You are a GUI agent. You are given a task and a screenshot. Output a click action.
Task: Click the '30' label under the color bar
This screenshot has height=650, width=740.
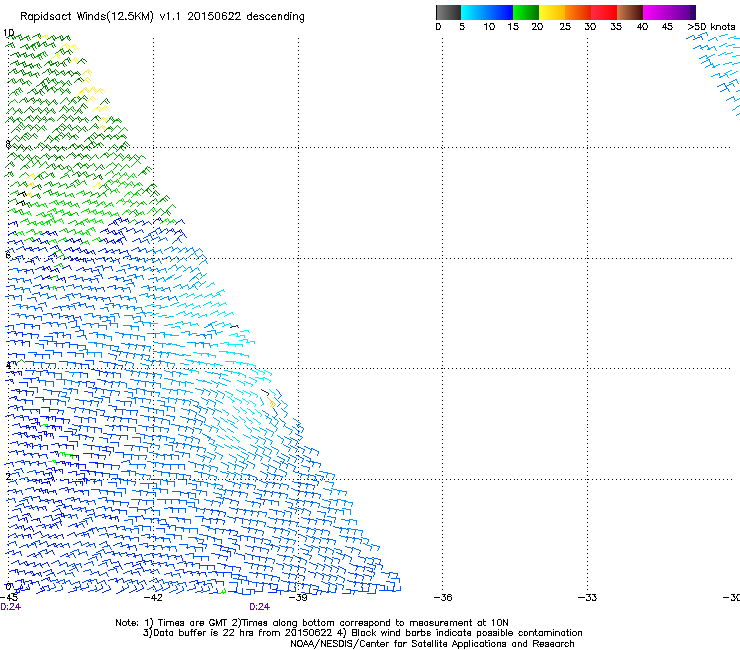(x=590, y=27)
